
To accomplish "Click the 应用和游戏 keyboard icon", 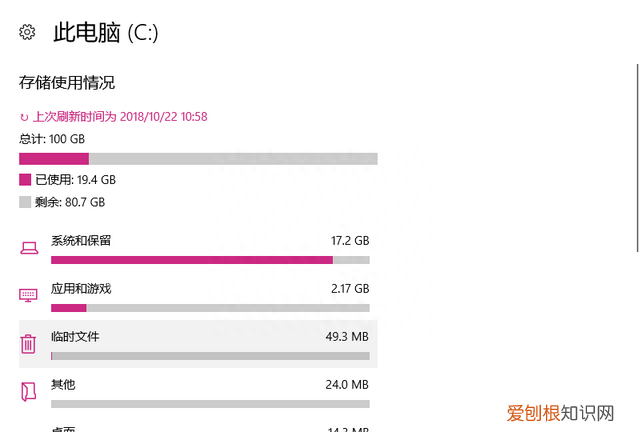I will (28, 295).
